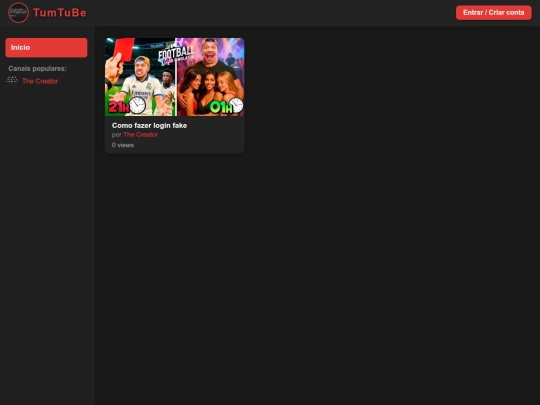Open the Entrar / Criar conta button
Screen dimensions: 540x405
[494, 13]
